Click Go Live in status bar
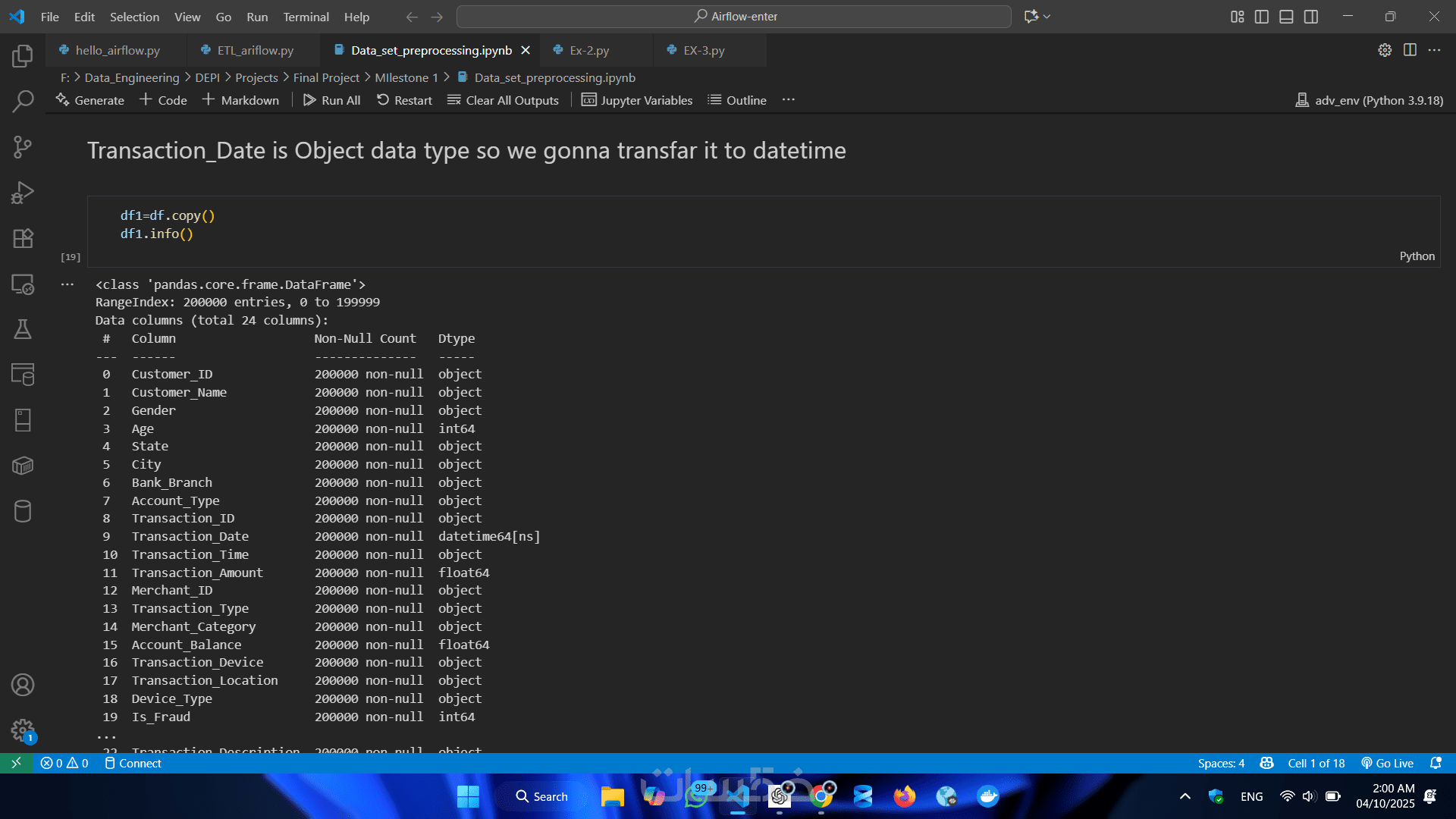Image resolution: width=1456 pixels, height=819 pixels. click(1387, 763)
